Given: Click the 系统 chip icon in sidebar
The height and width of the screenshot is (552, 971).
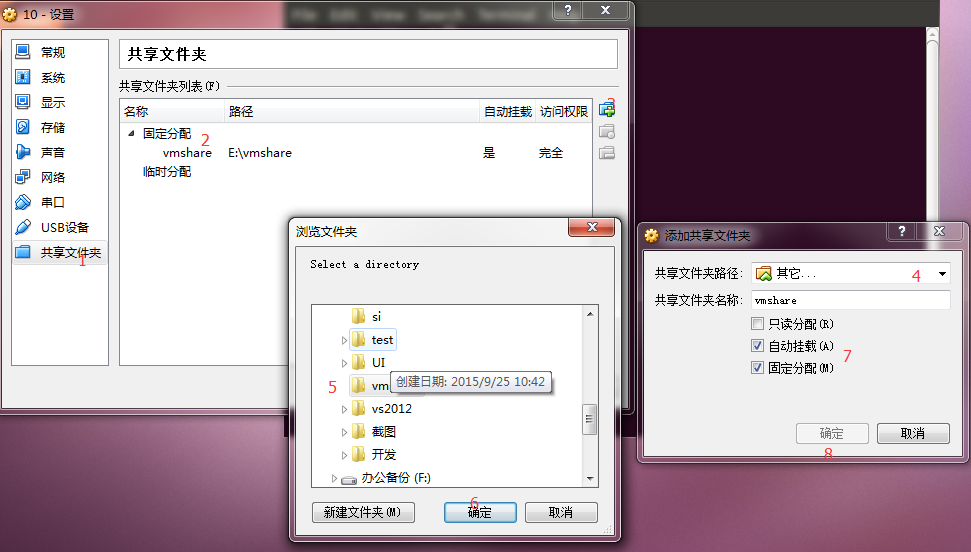Looking at the screenshot, I should [x=23, y=77].
